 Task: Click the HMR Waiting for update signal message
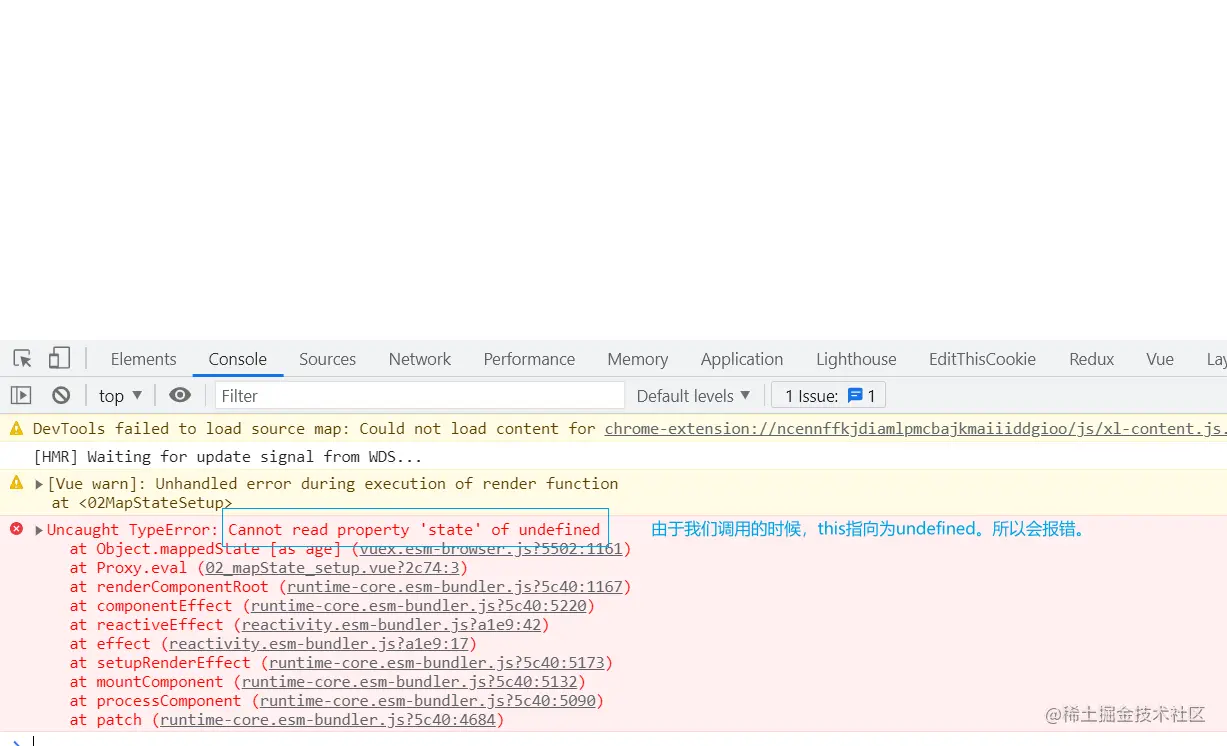click(x=228, y=457)
